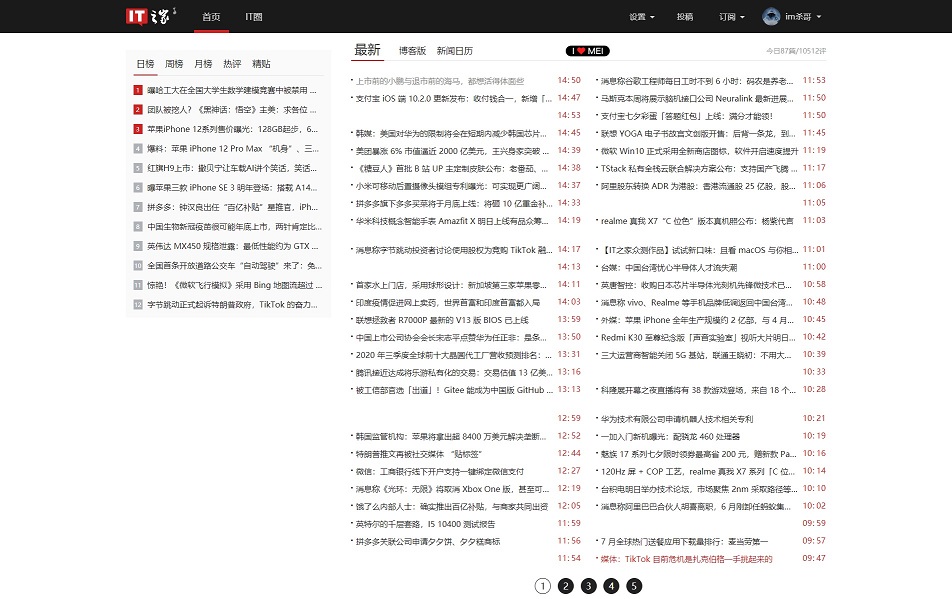The height and width of the screenshot is (599, 952).
Task: Open rank 12 字节跳动起诉特朗普政府 article
Action: [x=232, y=305]
